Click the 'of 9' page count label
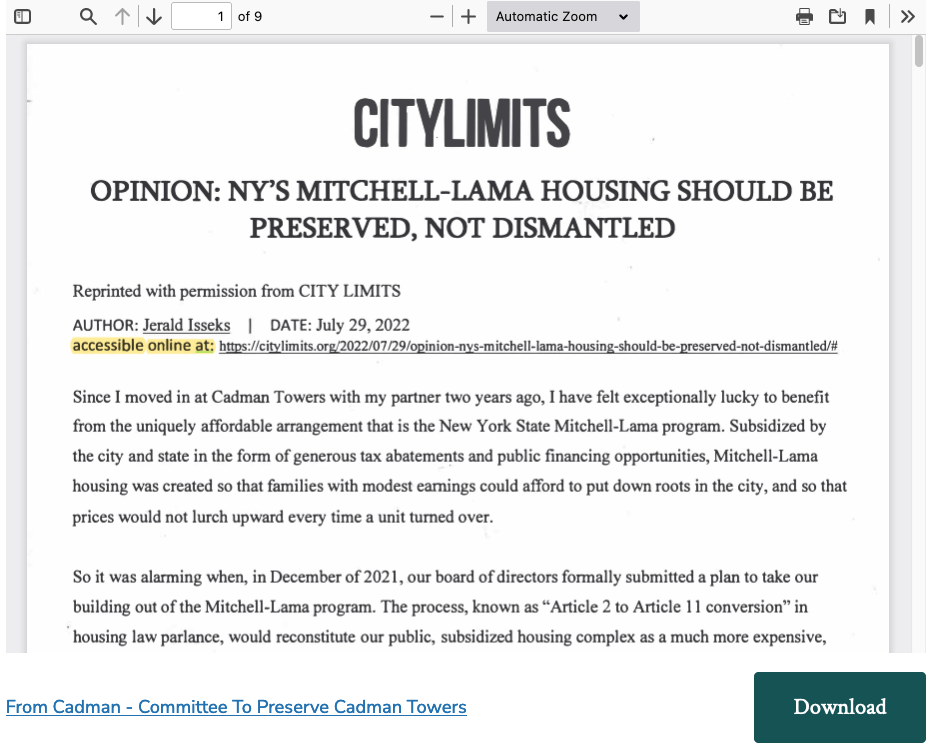This screenshot has width=929, height=749. (249, 17)
